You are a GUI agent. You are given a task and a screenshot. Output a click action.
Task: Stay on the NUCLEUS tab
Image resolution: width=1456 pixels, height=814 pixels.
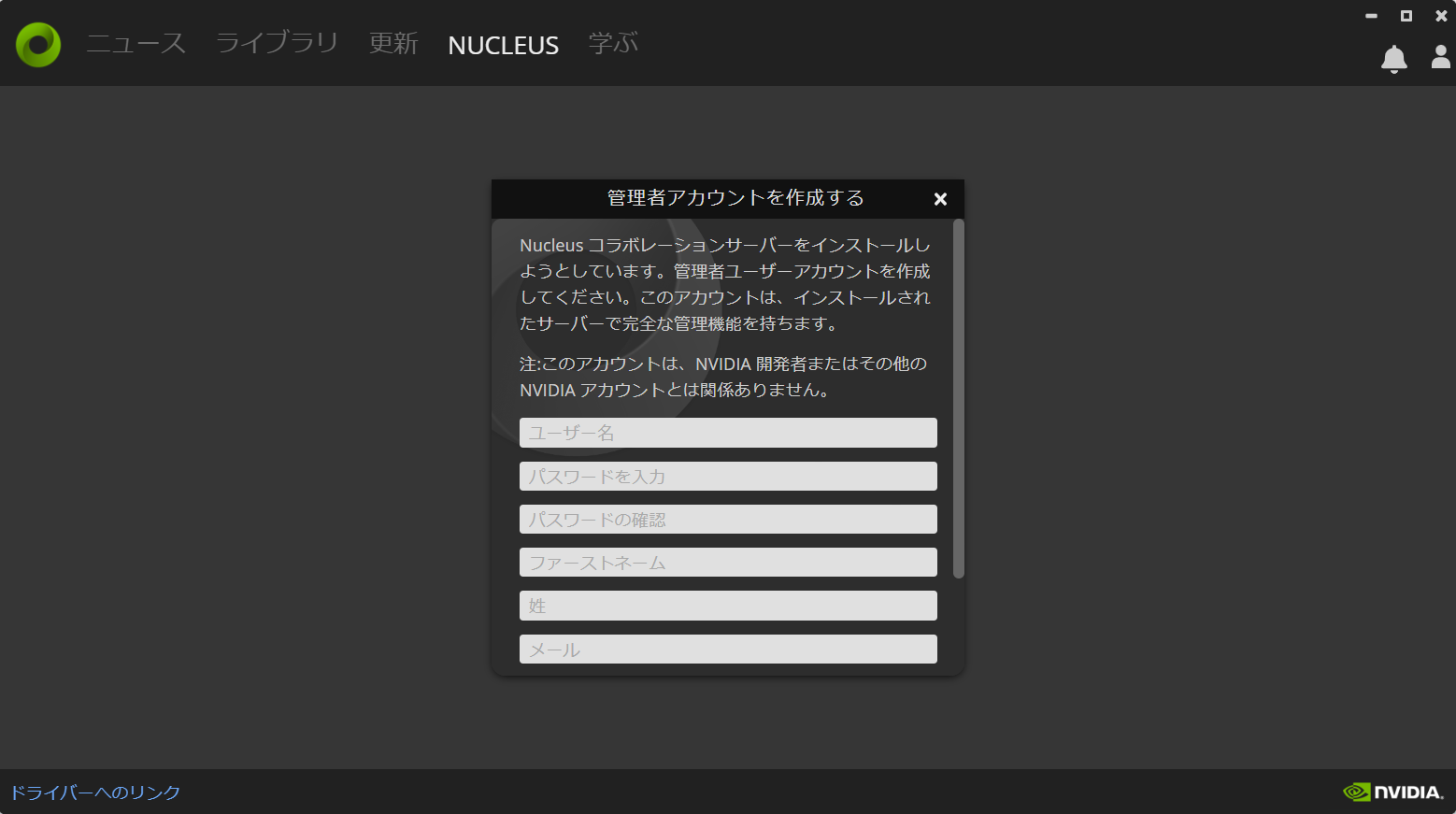pyautogui.click(x=503, y=44)
